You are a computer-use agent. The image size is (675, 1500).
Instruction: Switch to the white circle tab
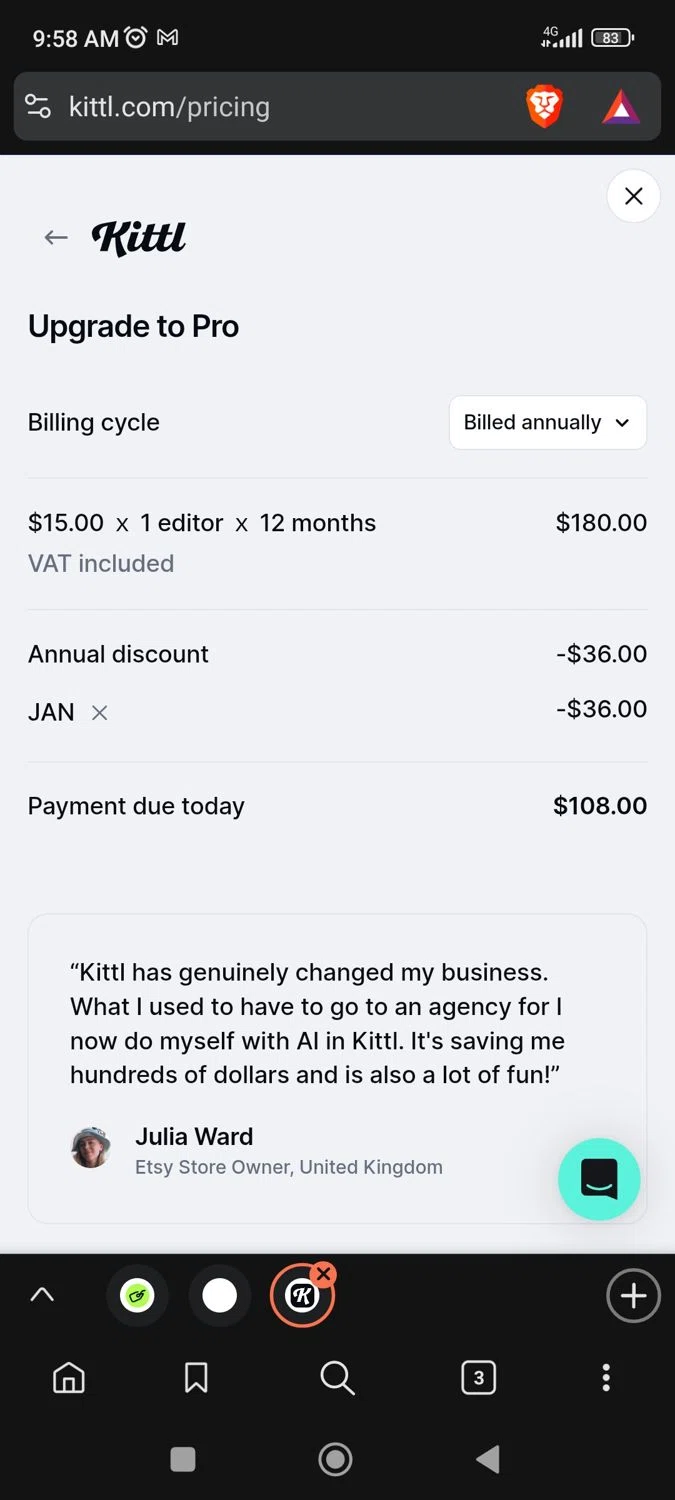click(x=220, y=1296)
